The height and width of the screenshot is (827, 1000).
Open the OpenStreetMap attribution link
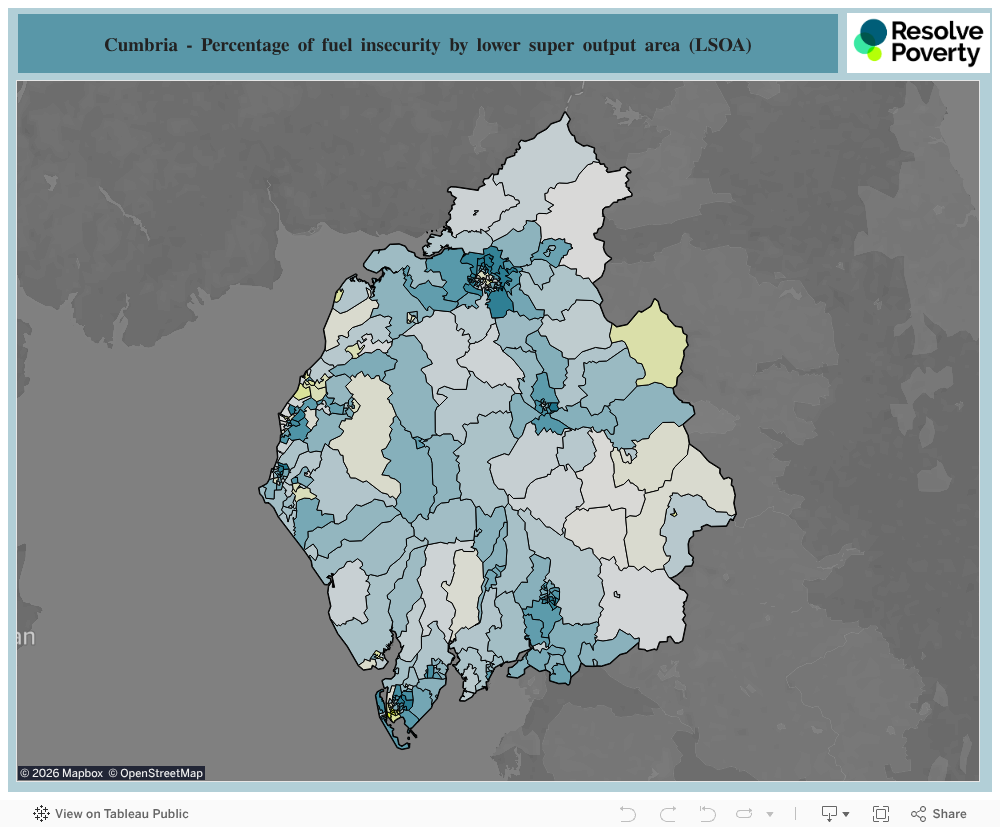(x=155, y=773)
